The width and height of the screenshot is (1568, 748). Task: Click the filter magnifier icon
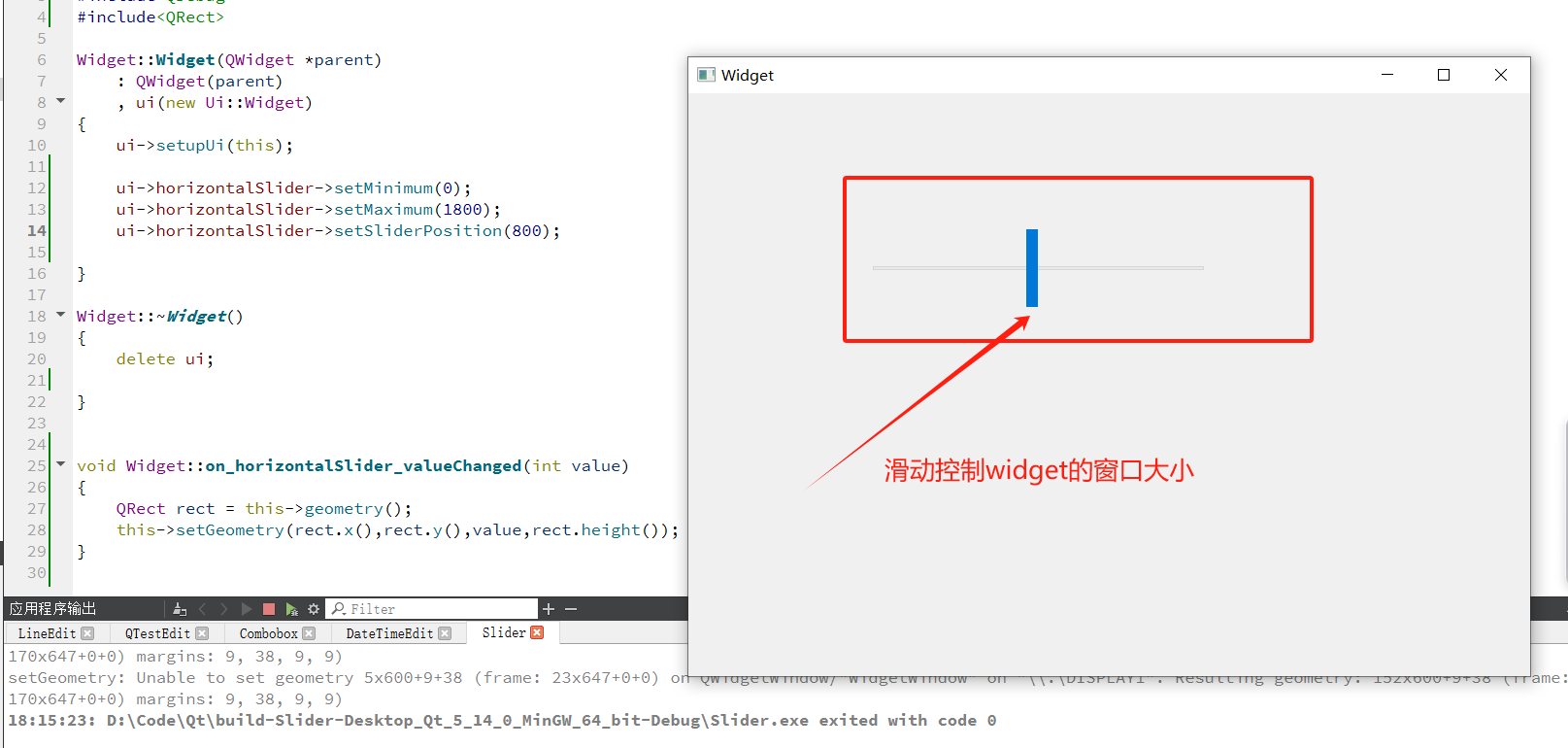(338, 609)
